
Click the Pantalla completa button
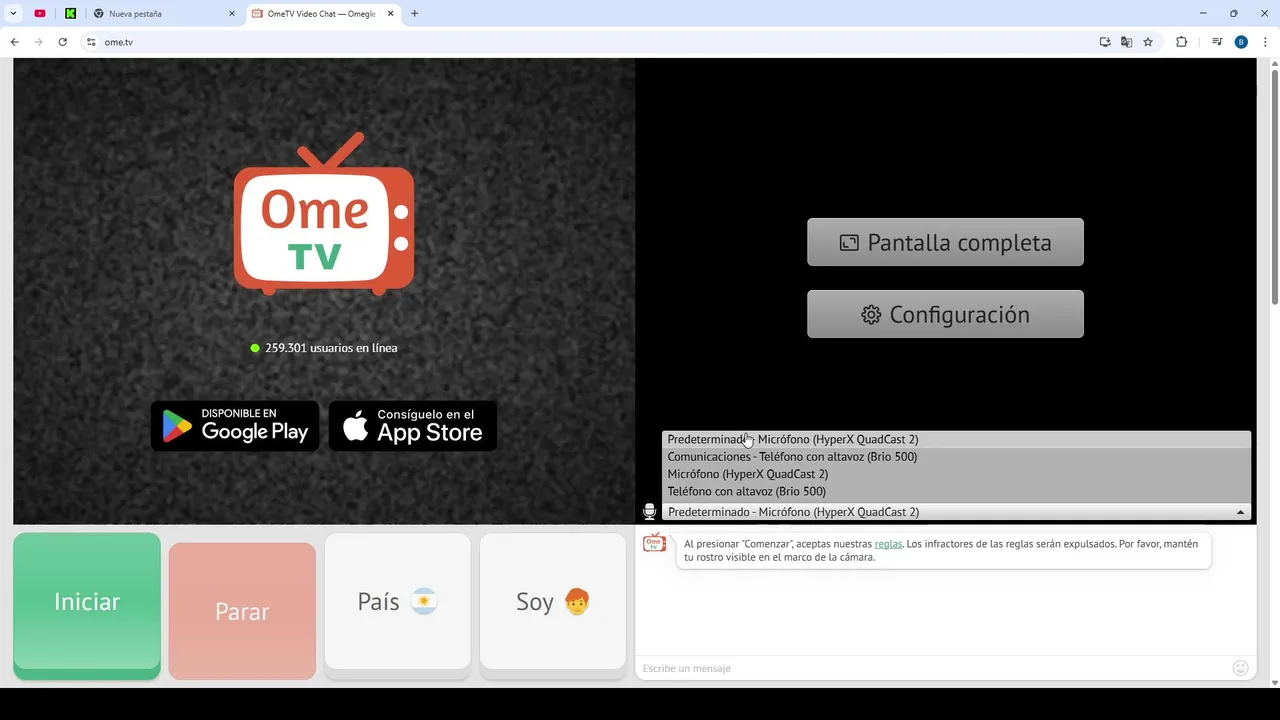(945, 242)
